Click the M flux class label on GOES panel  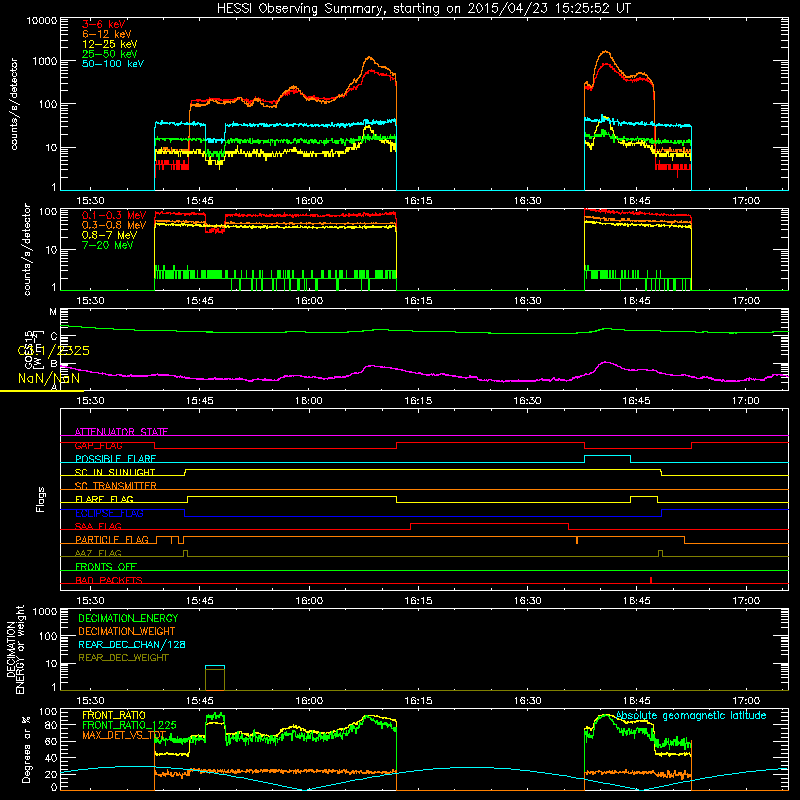53,312
